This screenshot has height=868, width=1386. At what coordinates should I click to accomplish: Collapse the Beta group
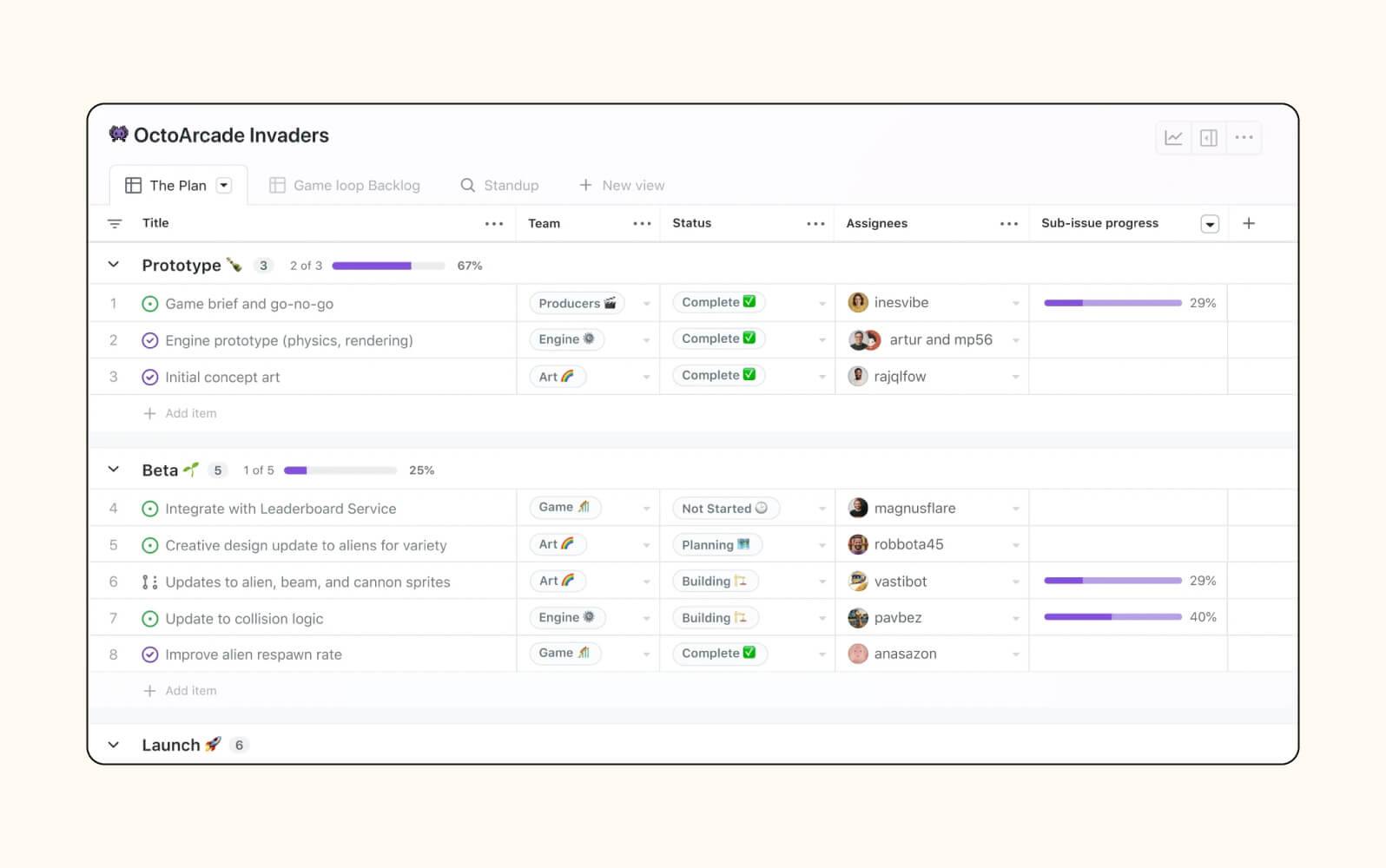114,469
